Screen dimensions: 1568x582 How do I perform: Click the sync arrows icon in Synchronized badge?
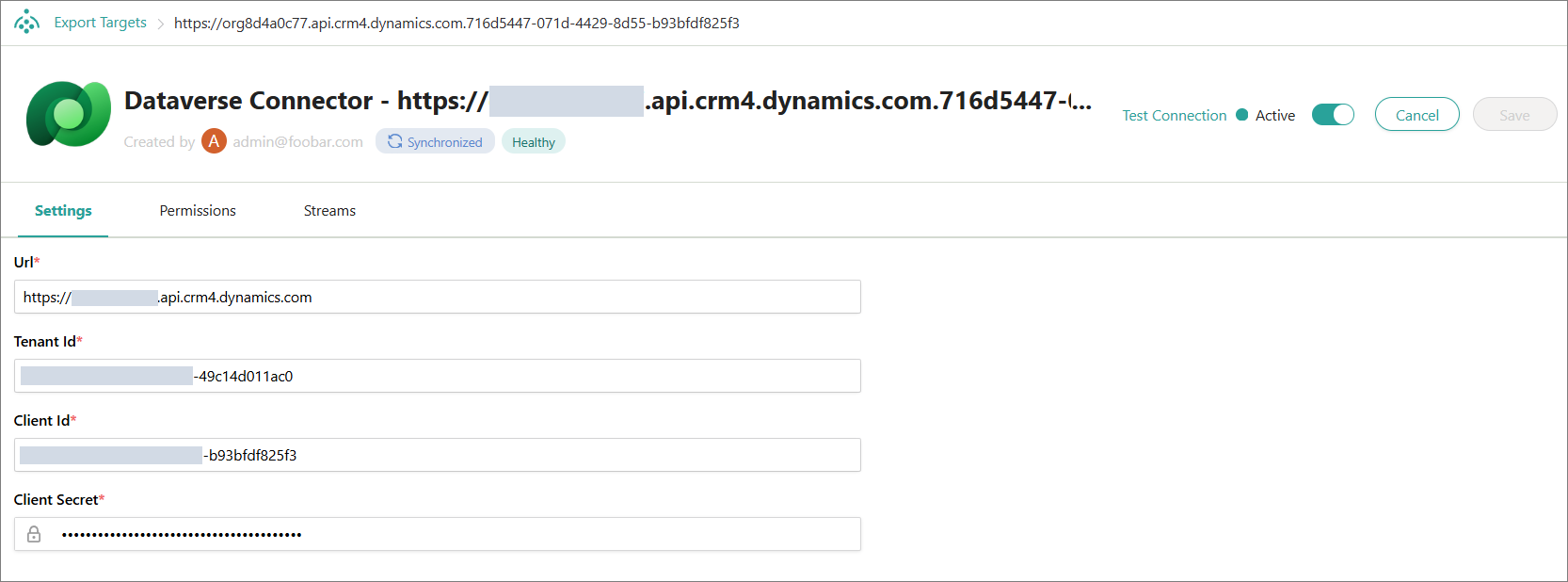[395, 141]
